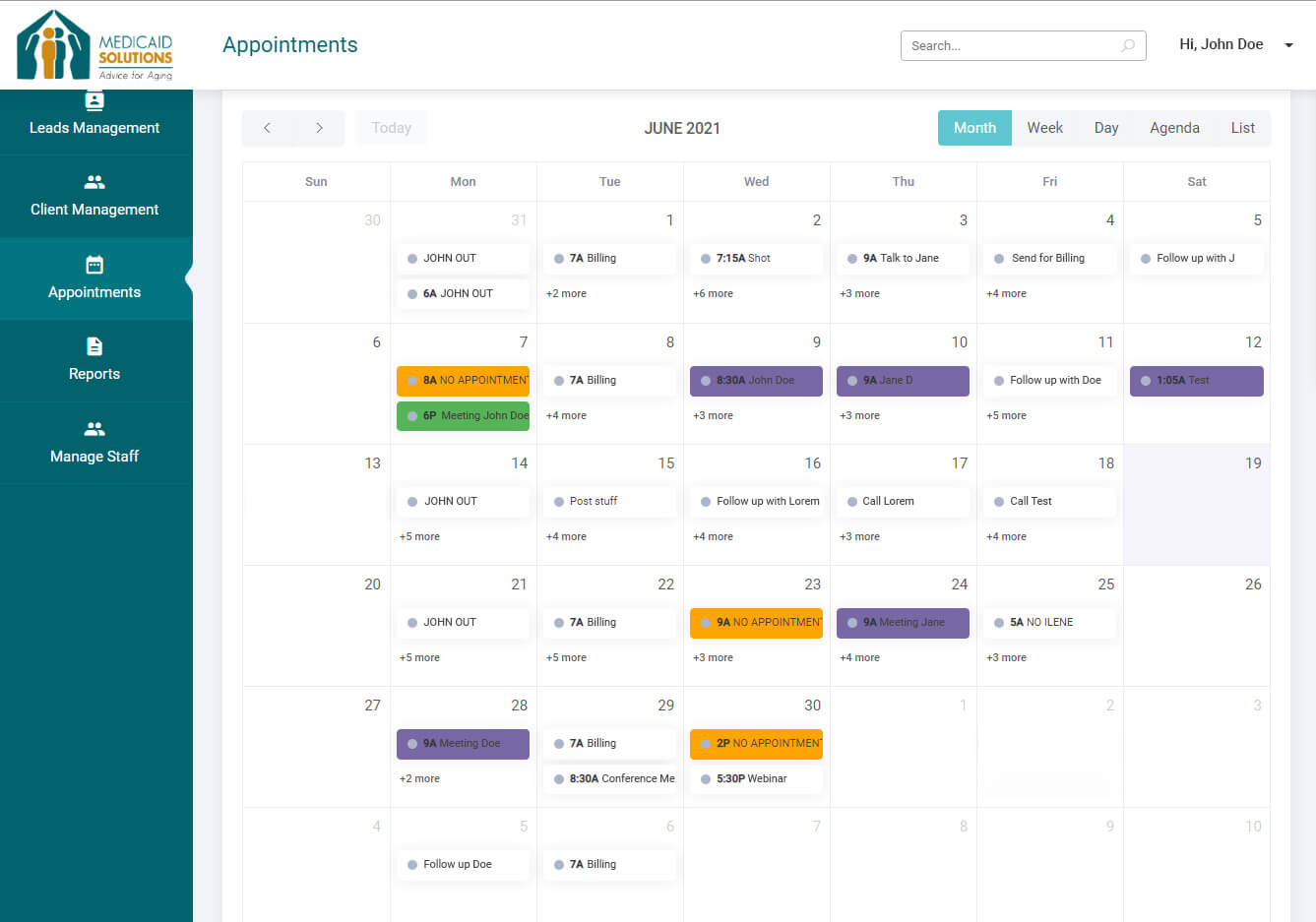
Task: Click the Manage Staff people icon
Action: pyautogui.click(x=94, y=429)
